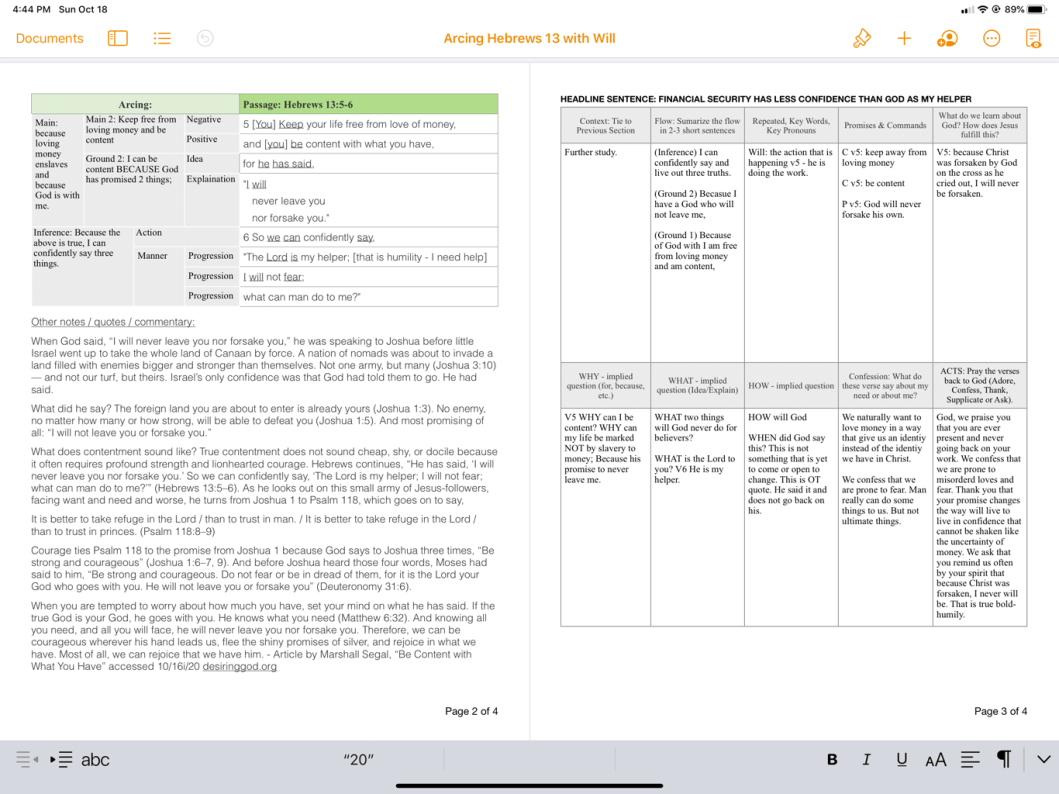
Task: Open the table of contents list icon
Action: click(162, 39)
